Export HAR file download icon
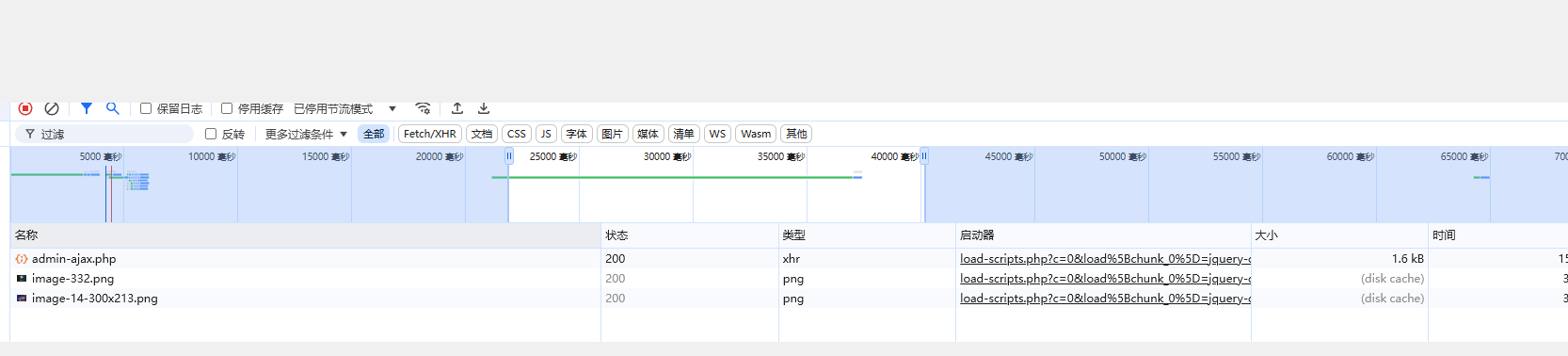The width and height of the screenshot is (1568, 356). tap(484, 108)
